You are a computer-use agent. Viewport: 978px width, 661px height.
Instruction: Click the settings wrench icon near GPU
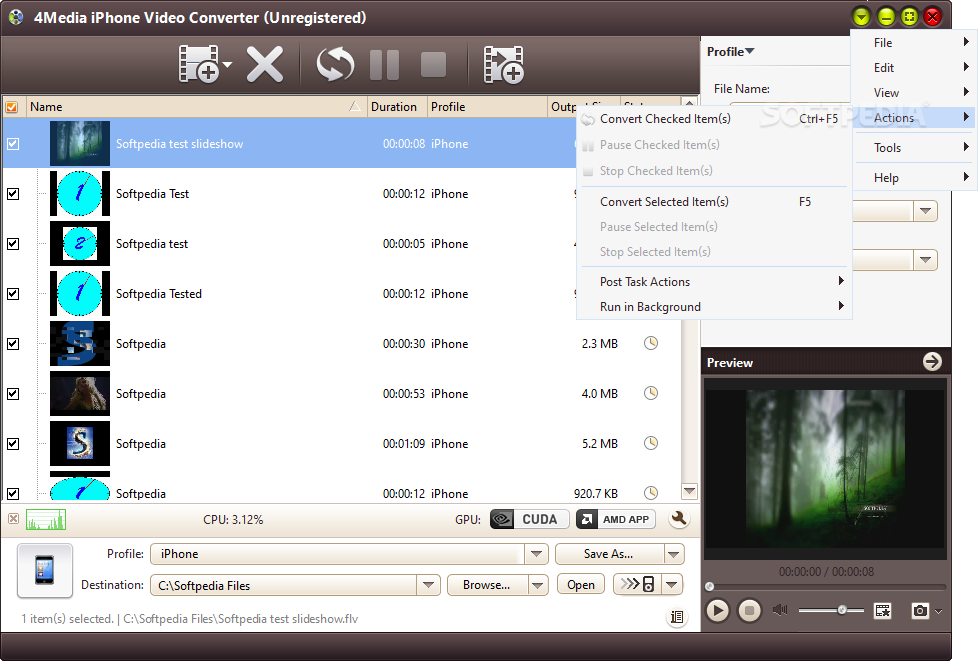[679, 519]
